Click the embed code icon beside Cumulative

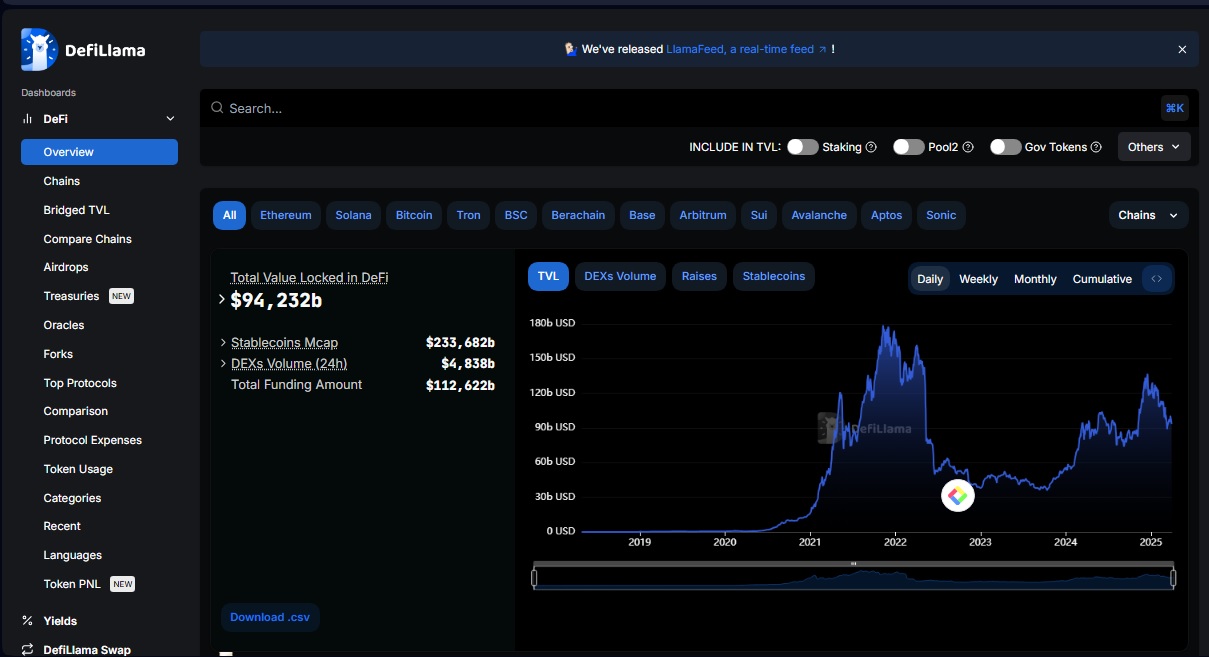pyautogui.click(x=1157, y=279)
